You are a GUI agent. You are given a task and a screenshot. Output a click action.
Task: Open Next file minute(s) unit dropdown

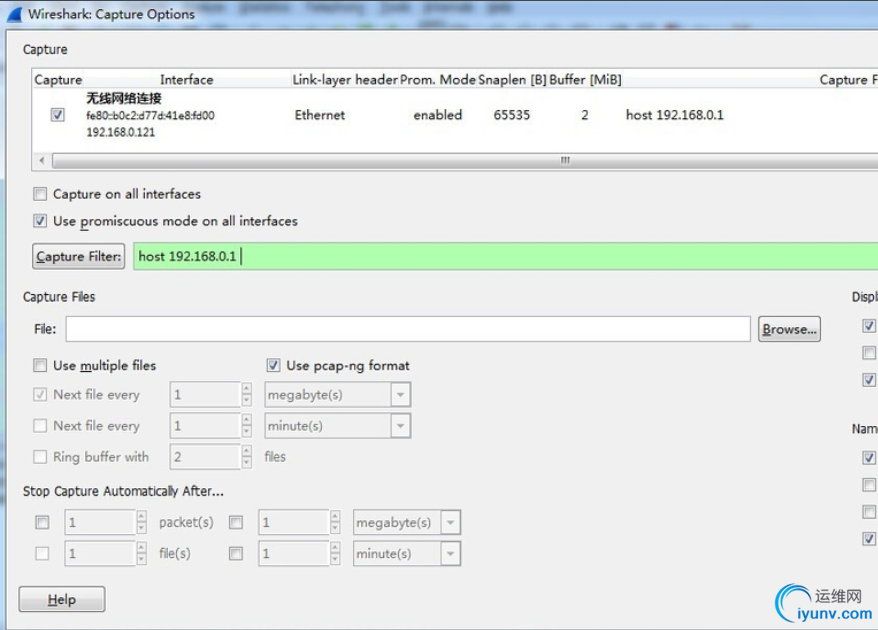400,426
